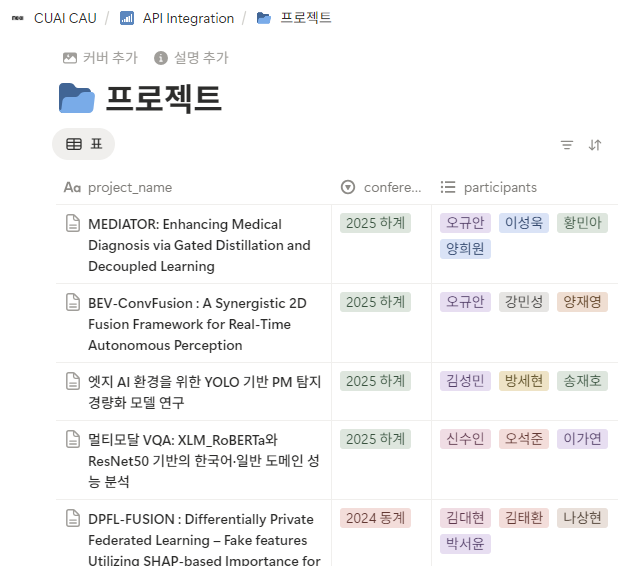
Task: Click the 2025 하계 tag in BEV-ConvFusion row
Action: click(376, 302)
